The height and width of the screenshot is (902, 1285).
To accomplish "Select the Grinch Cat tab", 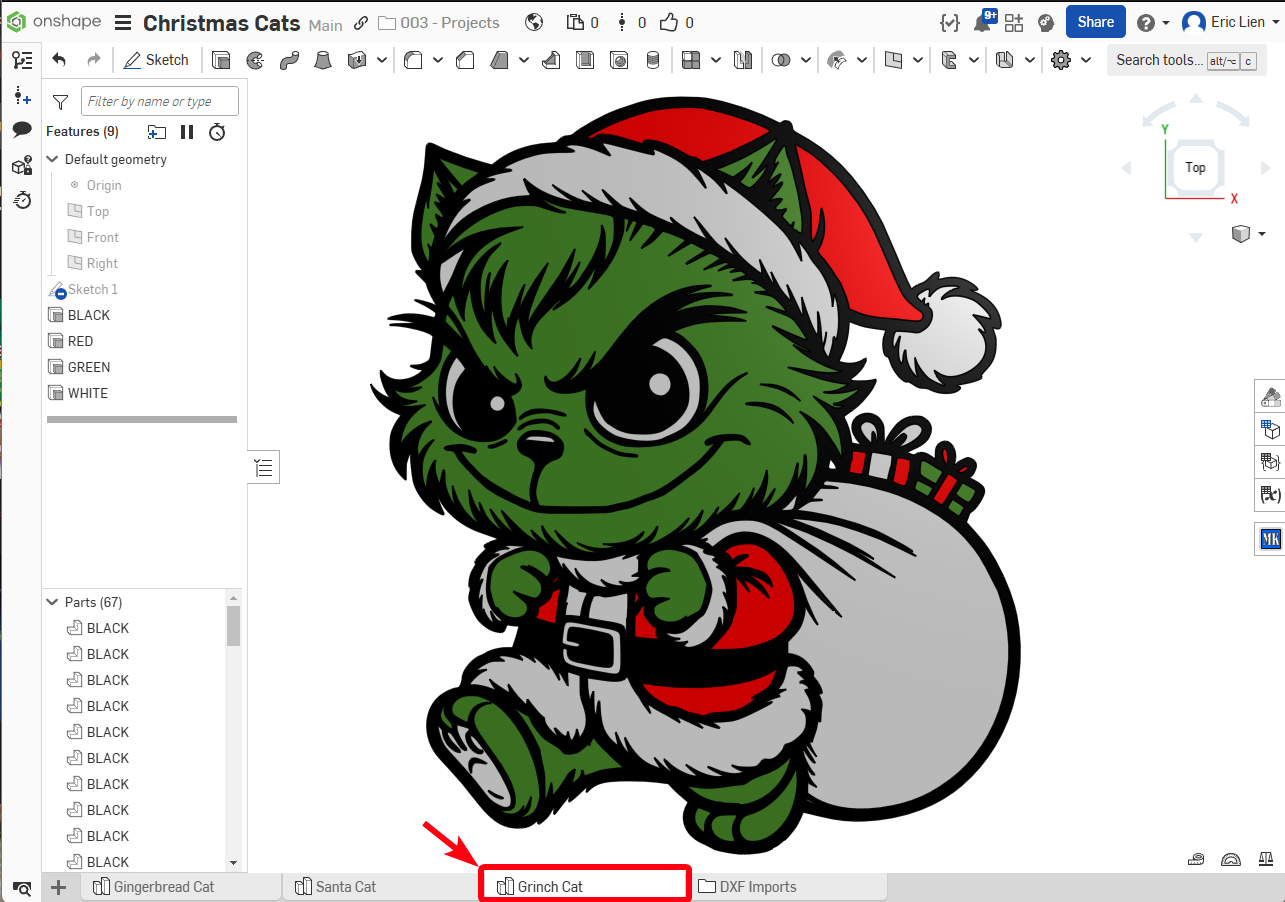I will (585, 886).
